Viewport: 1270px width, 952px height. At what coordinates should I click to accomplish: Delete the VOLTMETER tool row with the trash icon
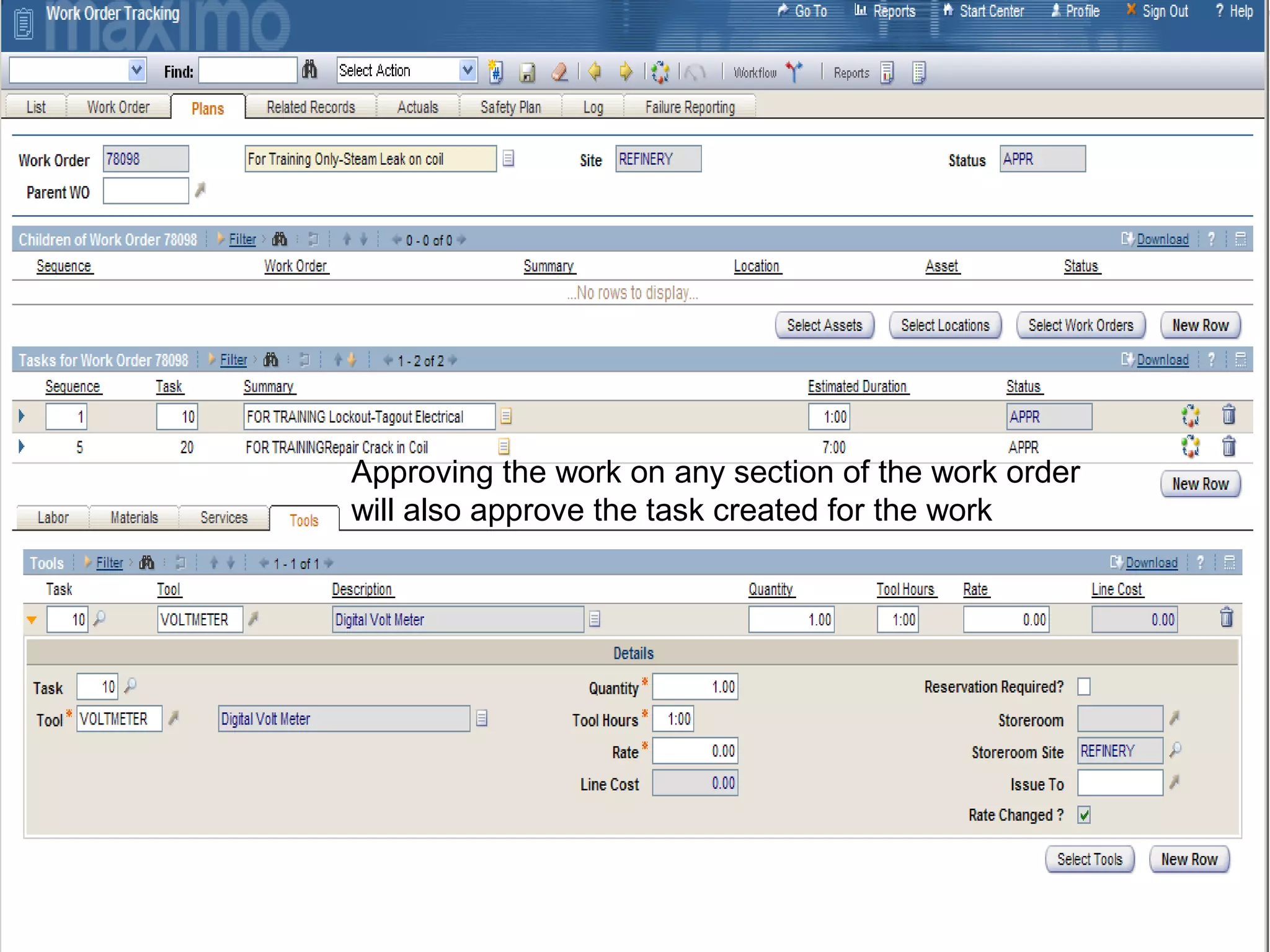(1227, 618)
